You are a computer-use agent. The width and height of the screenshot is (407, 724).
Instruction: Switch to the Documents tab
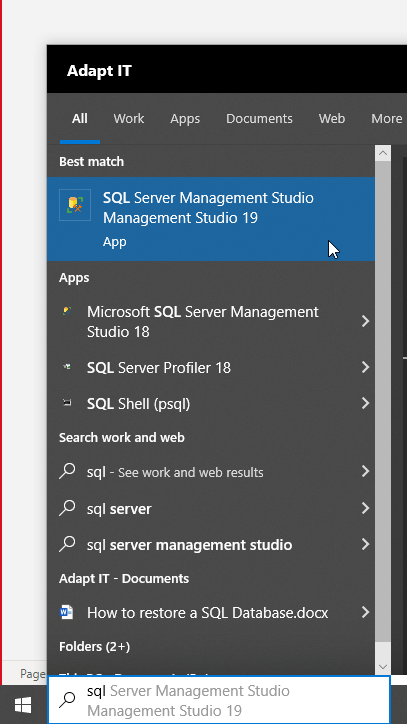tap(259, 119)
